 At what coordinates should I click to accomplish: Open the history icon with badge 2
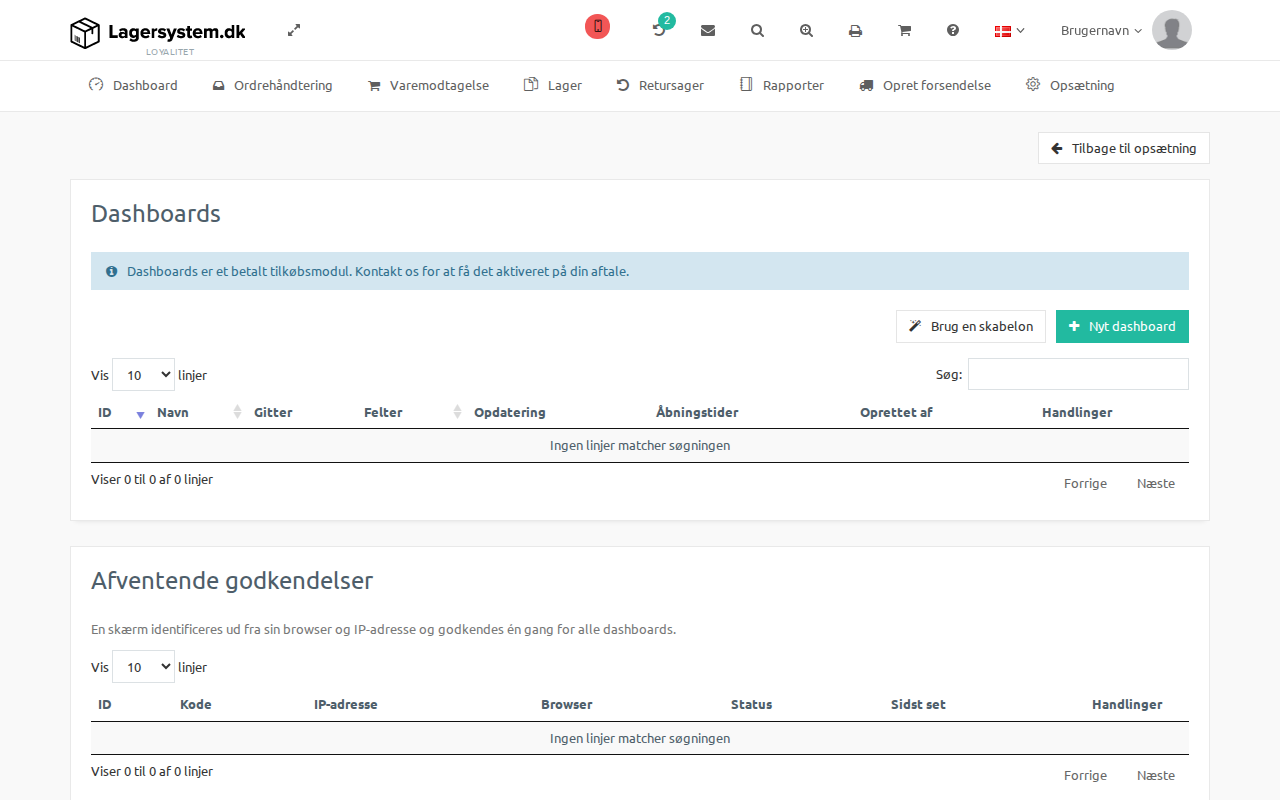(x=660, y=29)
